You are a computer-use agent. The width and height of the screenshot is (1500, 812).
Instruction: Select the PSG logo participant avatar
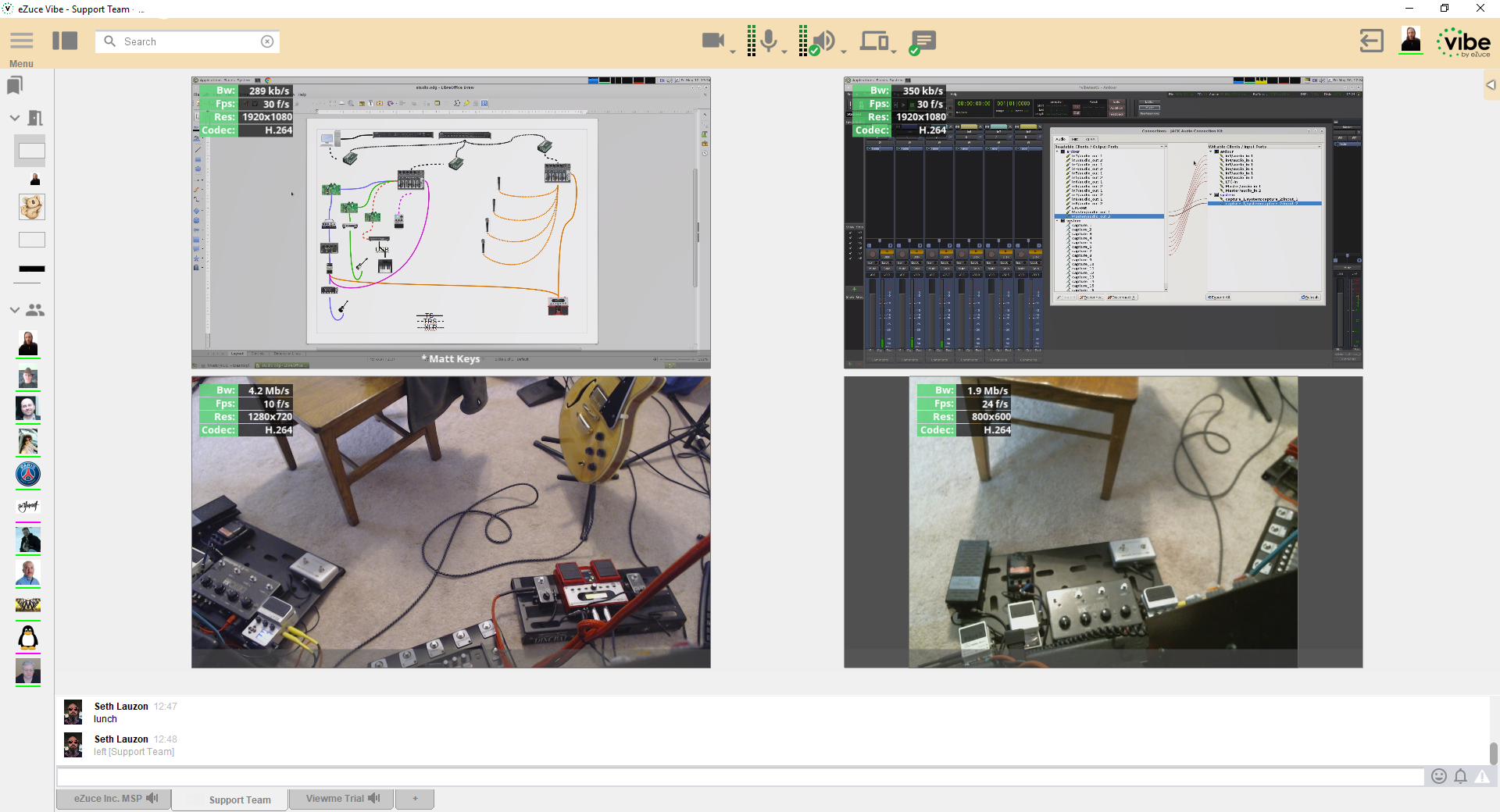coord(28,474)
